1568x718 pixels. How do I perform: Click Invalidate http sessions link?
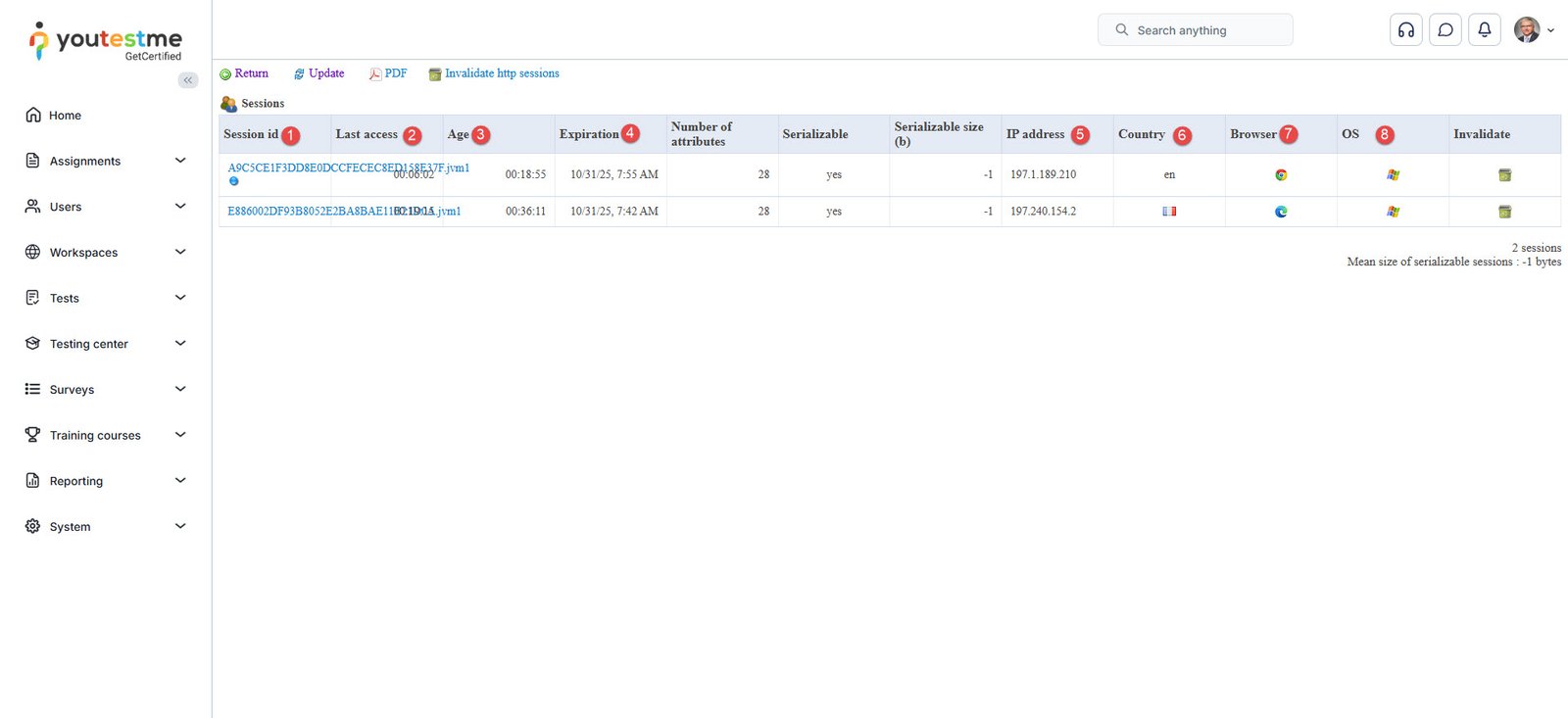[x=501, y=73]
